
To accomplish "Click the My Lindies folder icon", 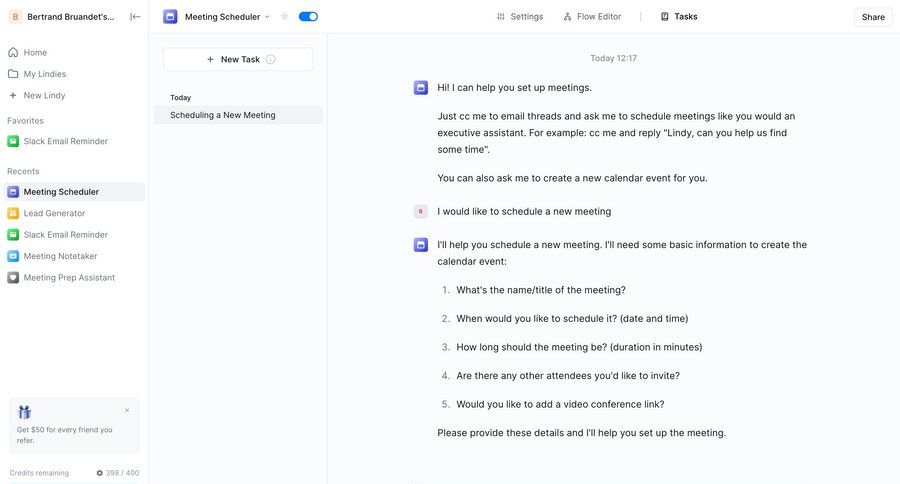I will click(x=13, y=73).
